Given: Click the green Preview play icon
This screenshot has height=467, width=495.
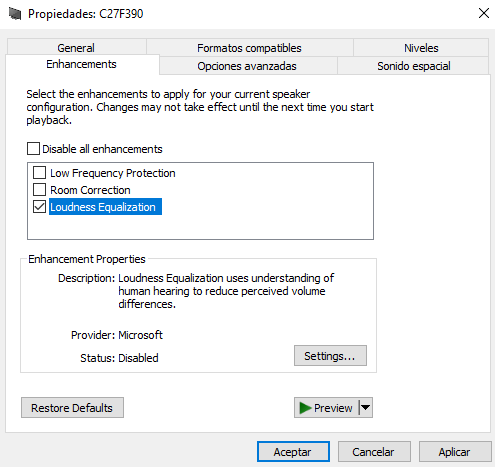Looking at the screenshot, I should (x=305, y=408).
